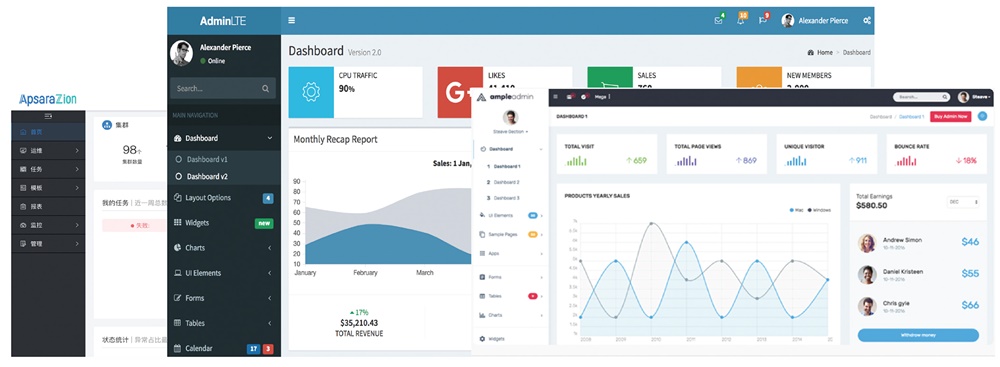Click the ampleadmin logo triangle icon

coord(482,97)
